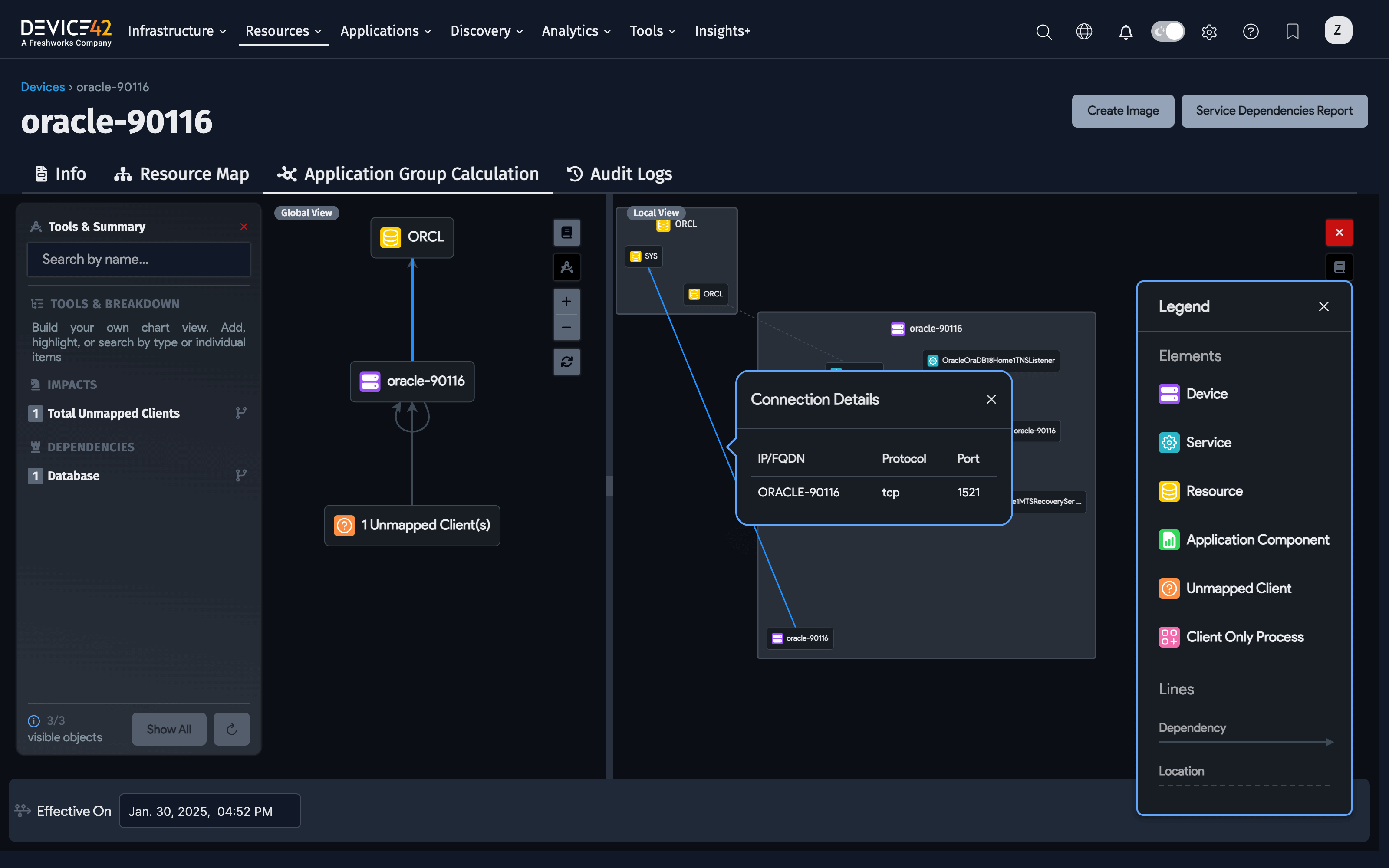The image size is (1389, 868).
Task: Click the bookmark icon in the top bar
Action: pyautogui.click(x=1292, y=32)
